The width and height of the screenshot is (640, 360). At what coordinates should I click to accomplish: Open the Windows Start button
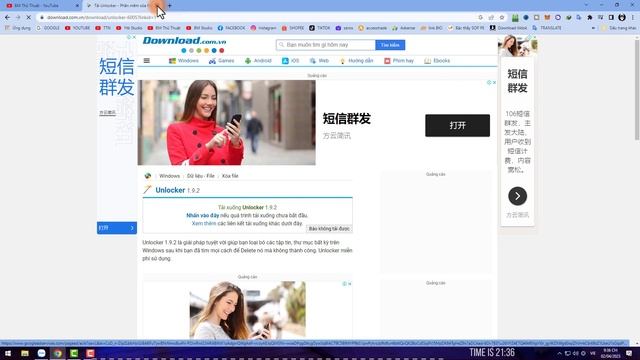tap(8, 353)
